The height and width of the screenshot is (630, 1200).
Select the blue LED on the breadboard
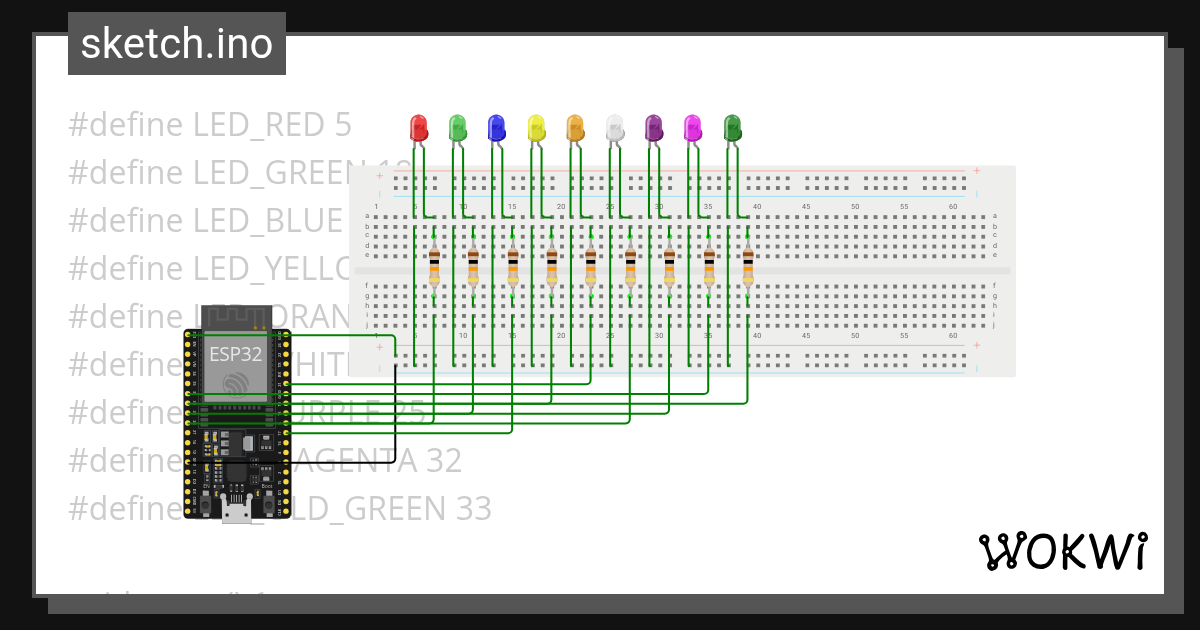pos(495,126)
